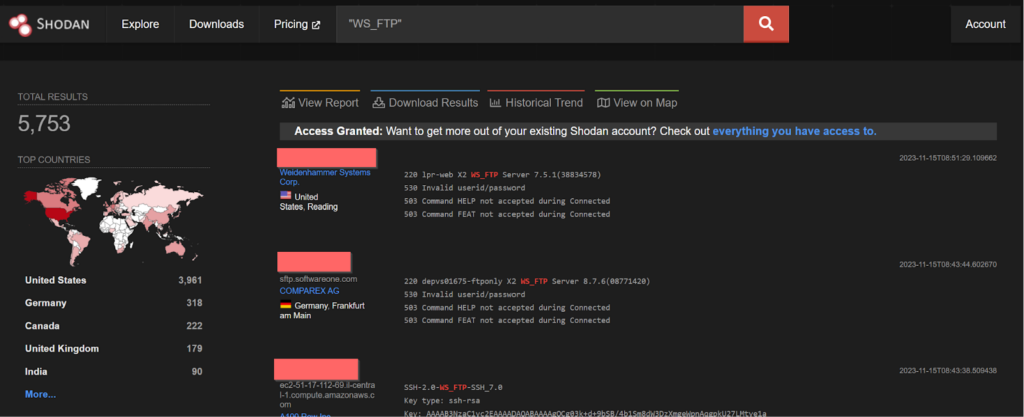Click the redacted IP above ec2-51-17-112-69 hostname

pyautogui.click(x=317, y=369)
